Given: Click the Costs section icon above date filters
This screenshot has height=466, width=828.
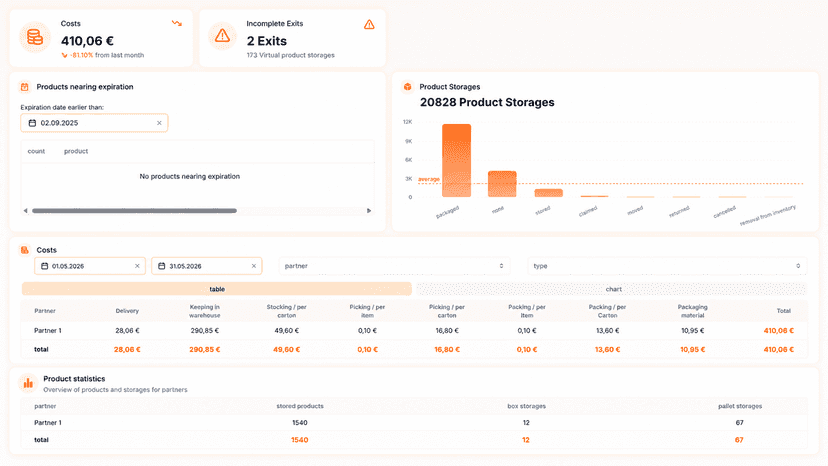Looking at the screenshot, I should (x=24, y=250).
